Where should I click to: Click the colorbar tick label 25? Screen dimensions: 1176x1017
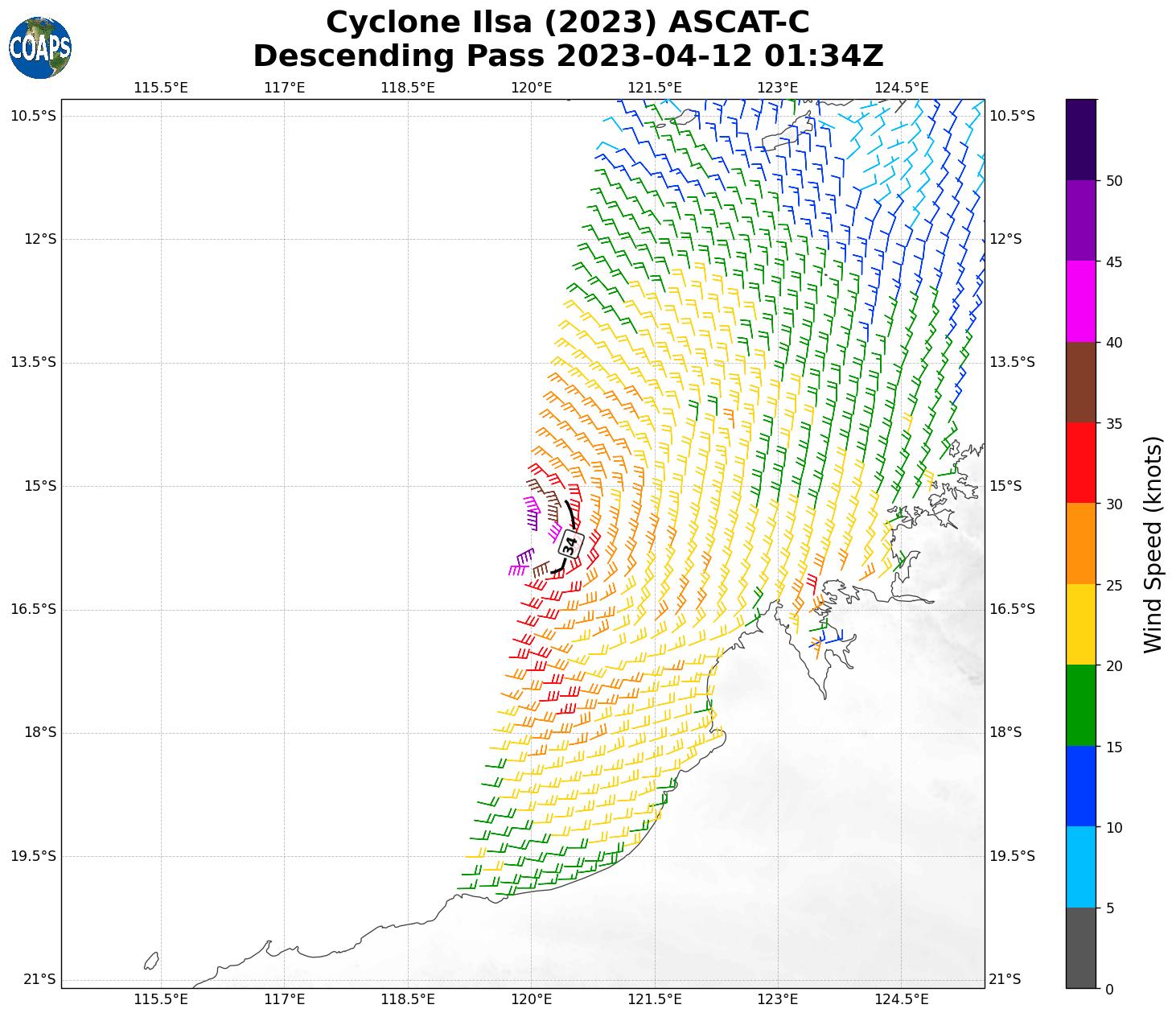click(x=1114, y=585)
